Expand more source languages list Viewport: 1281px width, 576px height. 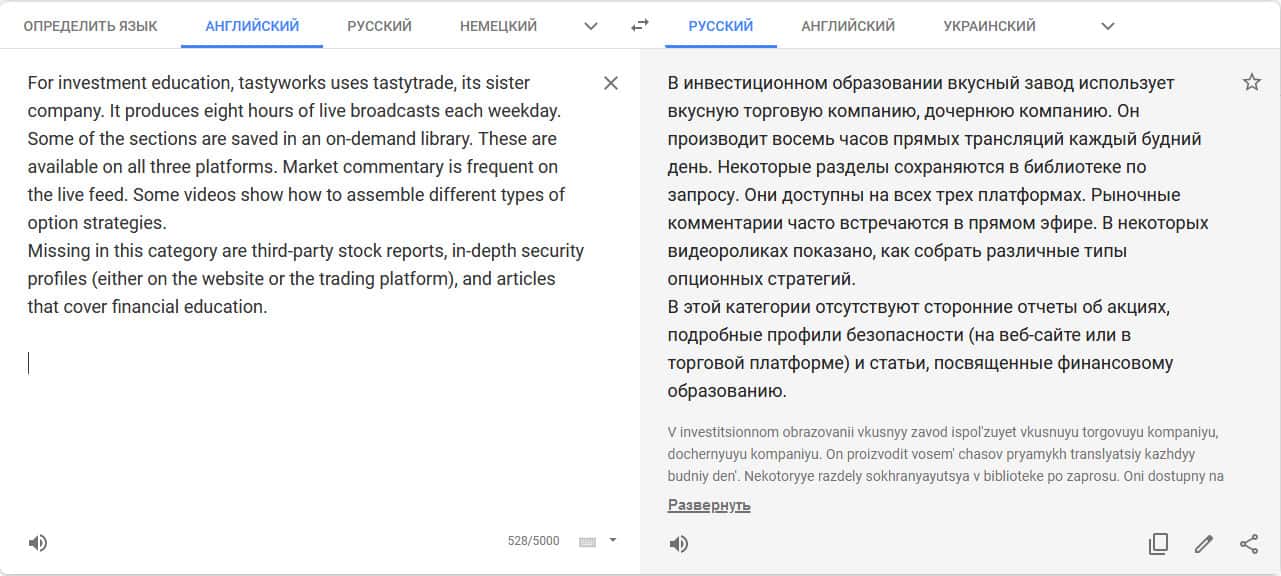pyautogui.click(x=591, y=26)
